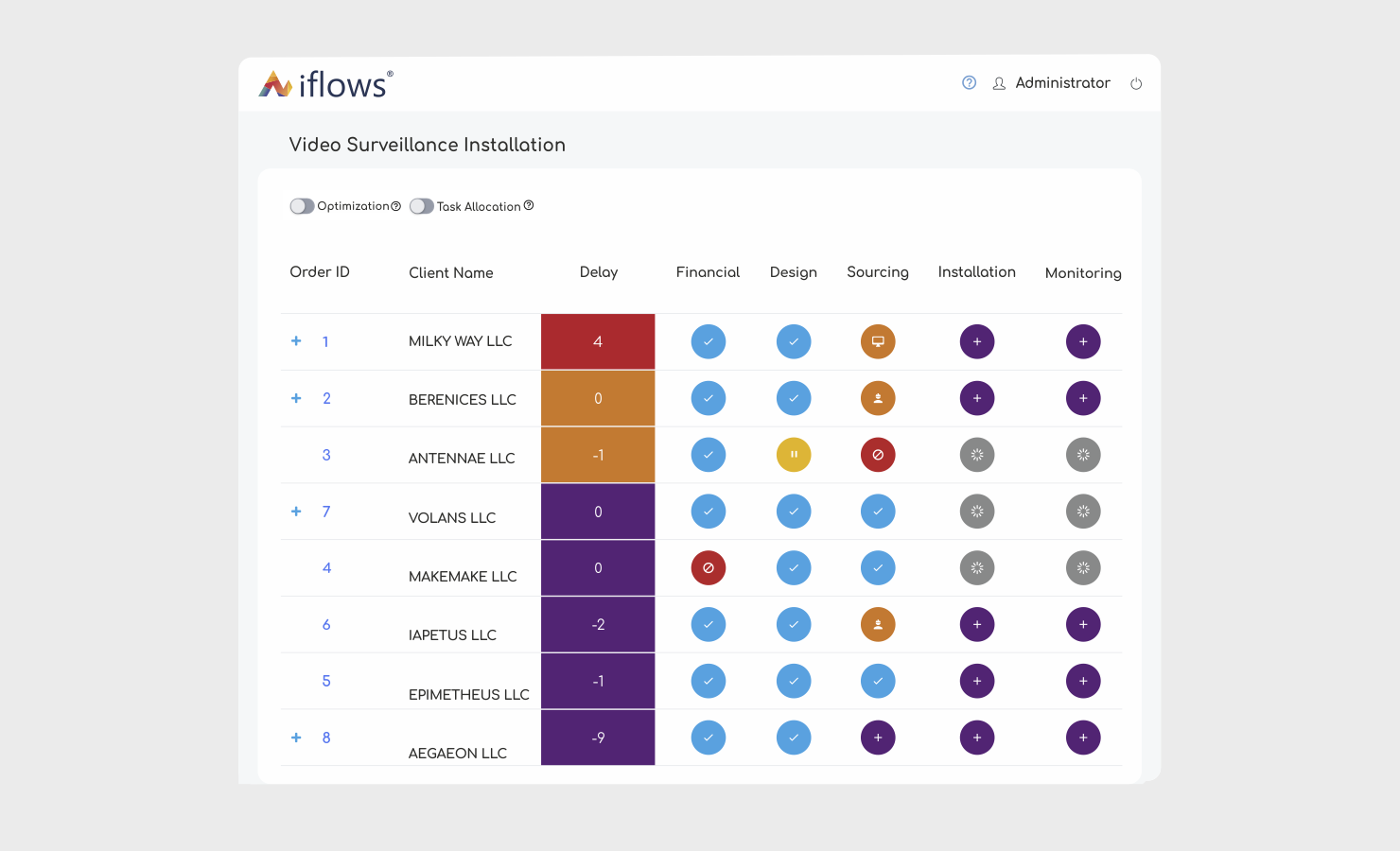Sort by Delay column header
The image size is (1400, 851).
click(x=599, y=272)
